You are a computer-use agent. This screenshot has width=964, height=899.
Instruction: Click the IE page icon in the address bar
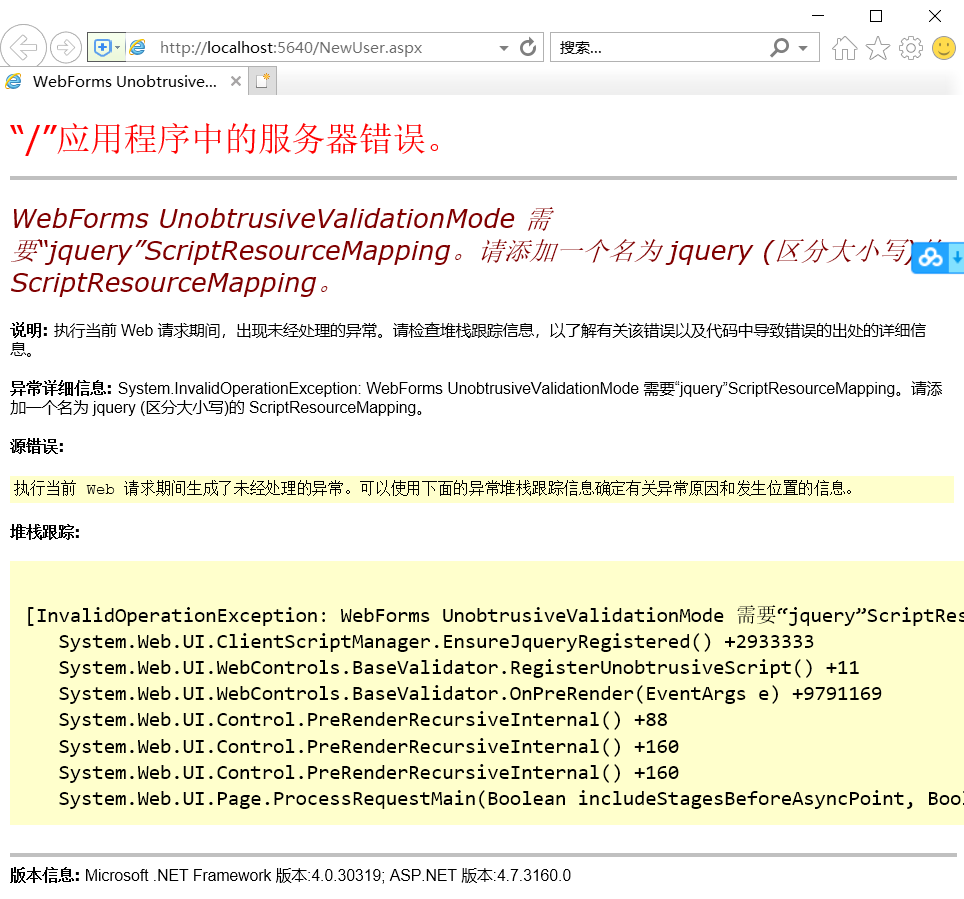138,47
